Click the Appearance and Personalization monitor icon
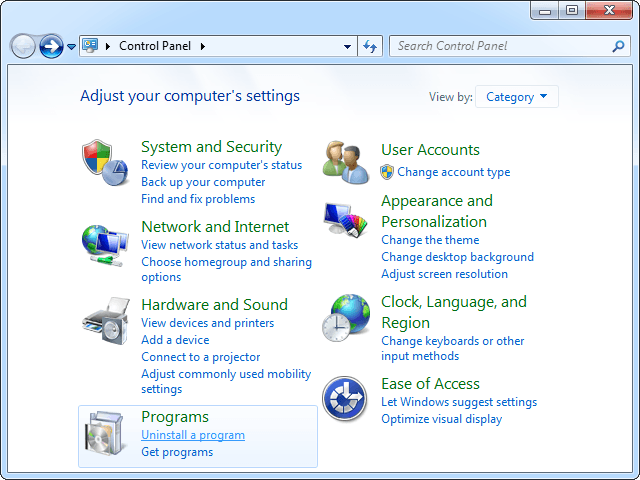Image resolution: width=640 pixels, height=480 pixels. click(345, 220)
